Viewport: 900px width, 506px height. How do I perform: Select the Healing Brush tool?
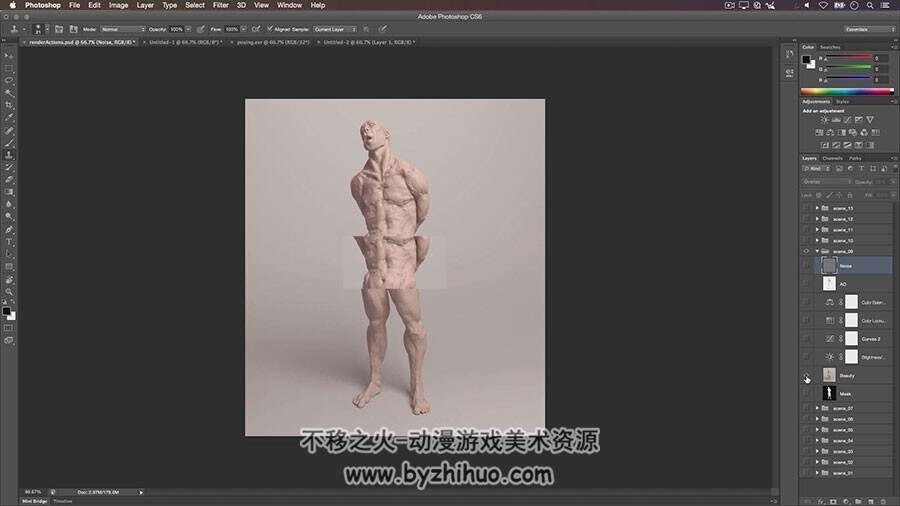(9, 130)
